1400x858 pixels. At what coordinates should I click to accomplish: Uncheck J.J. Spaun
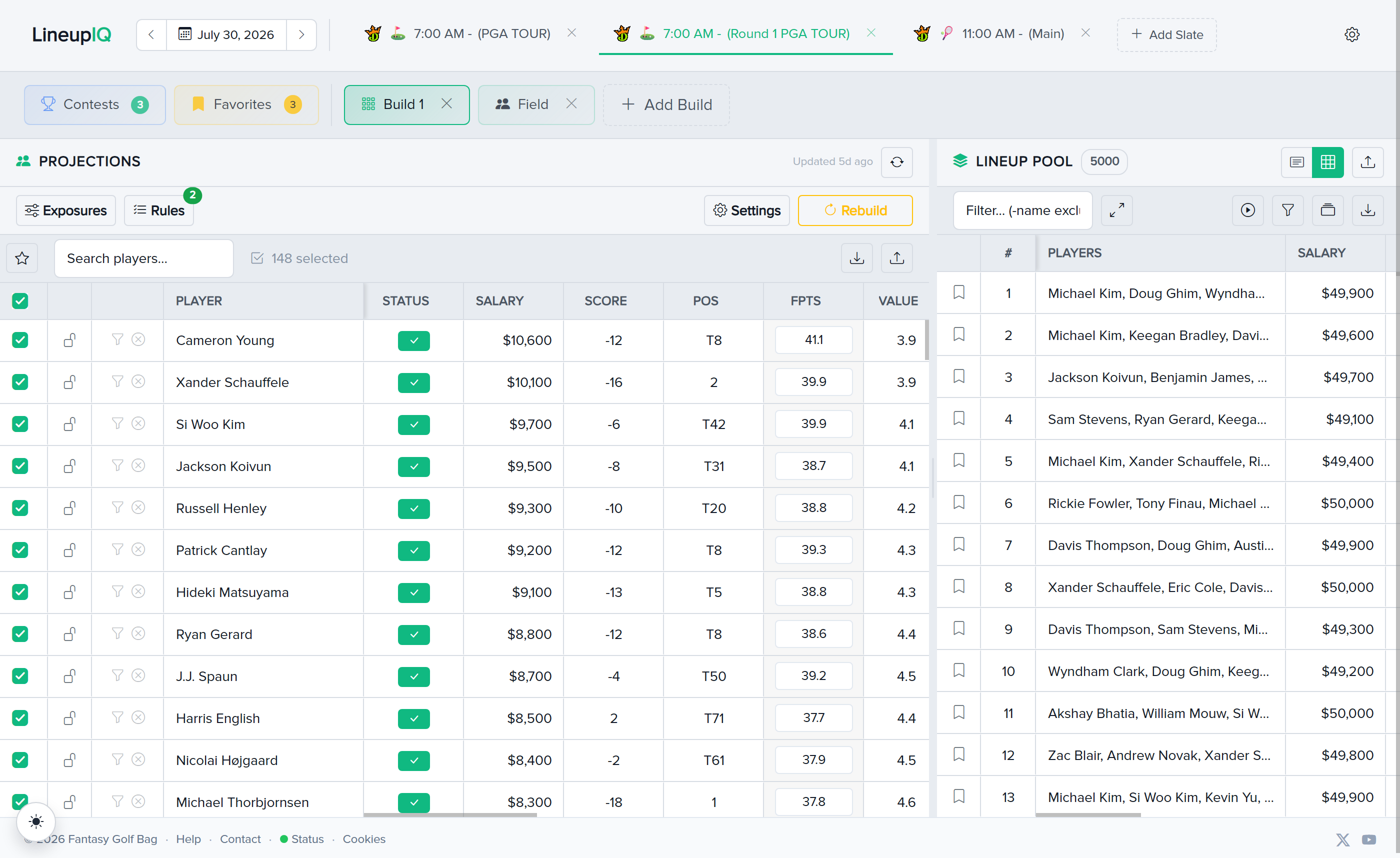[20, 675]
